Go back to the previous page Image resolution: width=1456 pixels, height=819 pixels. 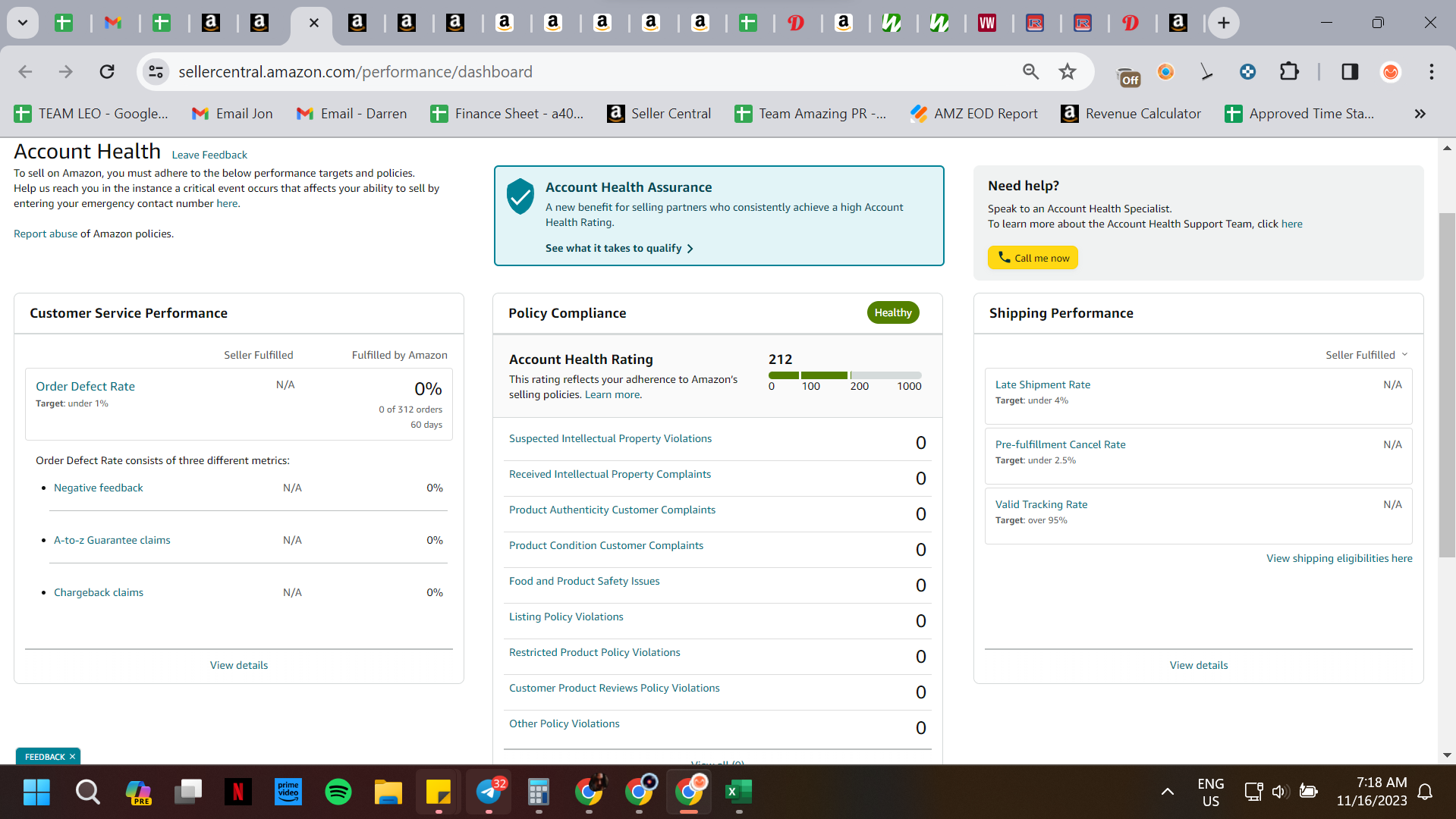26,72
